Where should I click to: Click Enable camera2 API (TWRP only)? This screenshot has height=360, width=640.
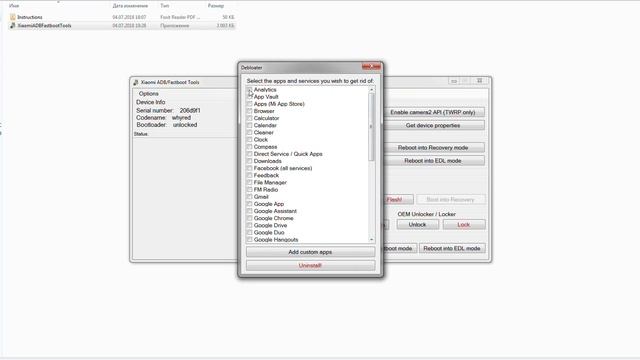tap(433, 112)
